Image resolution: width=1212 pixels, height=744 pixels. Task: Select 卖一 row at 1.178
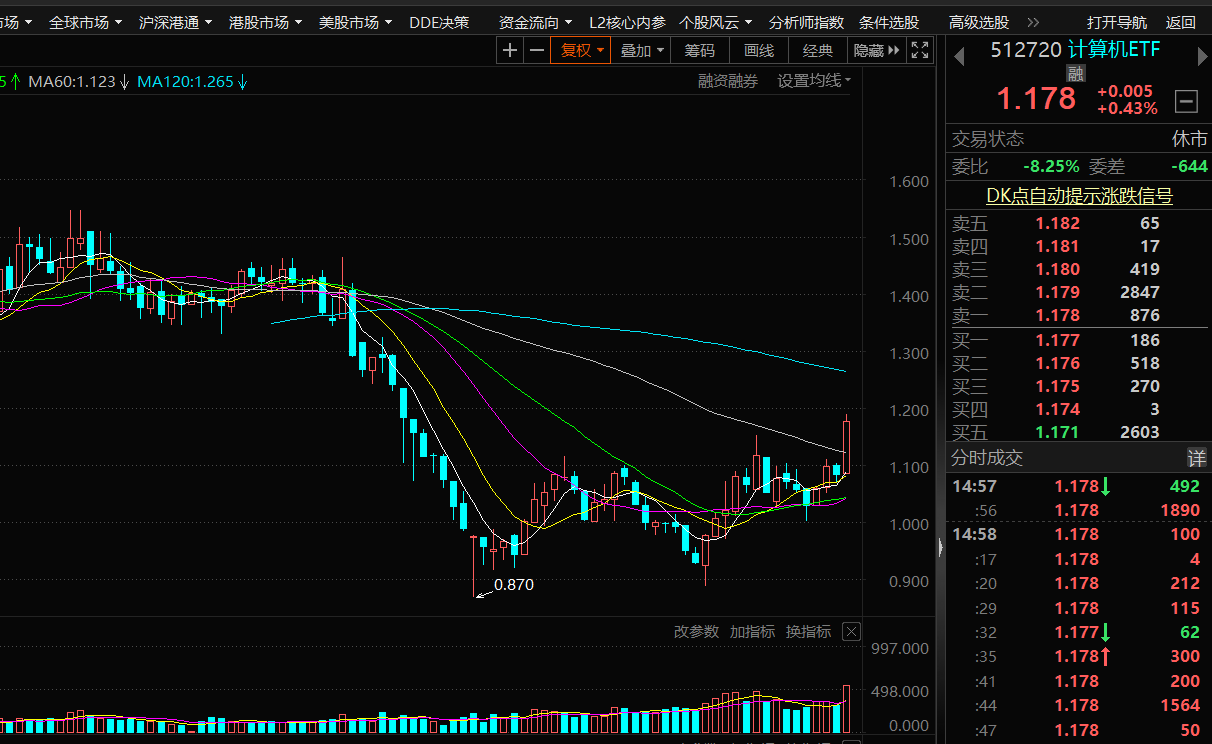tap(1079, 315)
